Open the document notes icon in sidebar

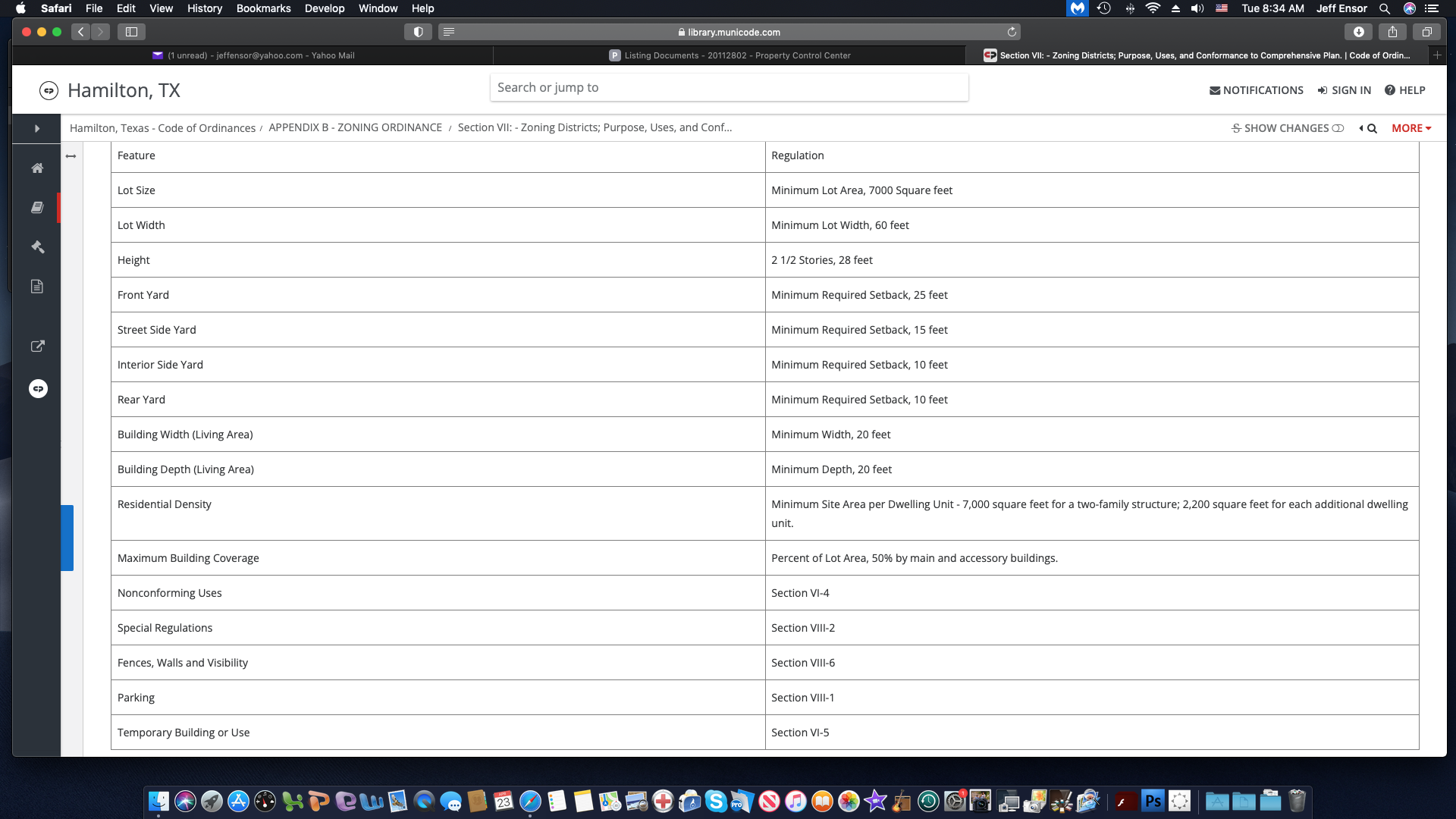[36, 287]
